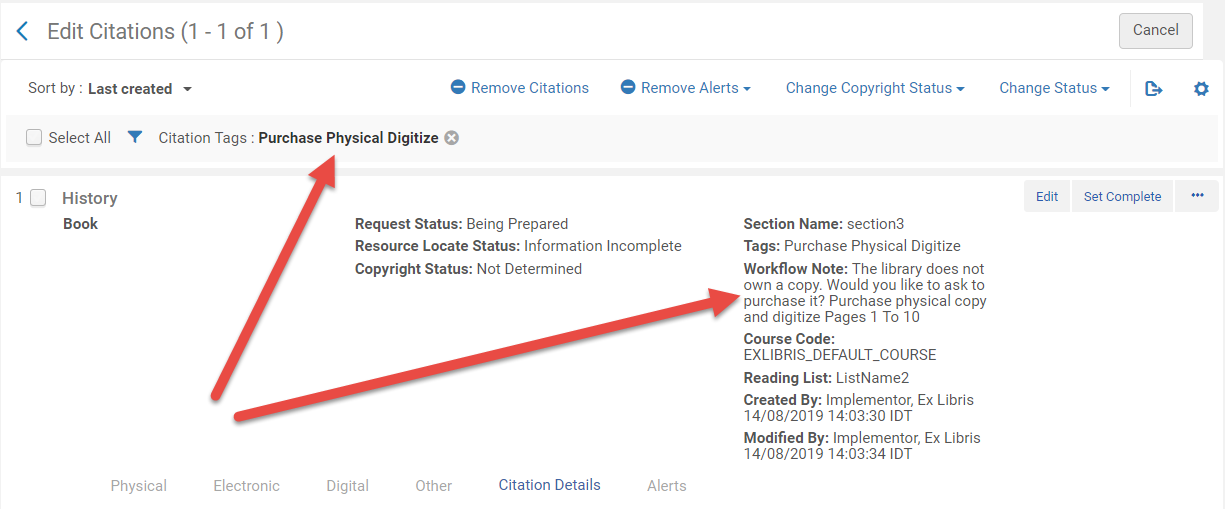Click the 'EXLIBRIS_DEFAULT_COURSE' course code
1225x509 pixels.
(840, 355)
